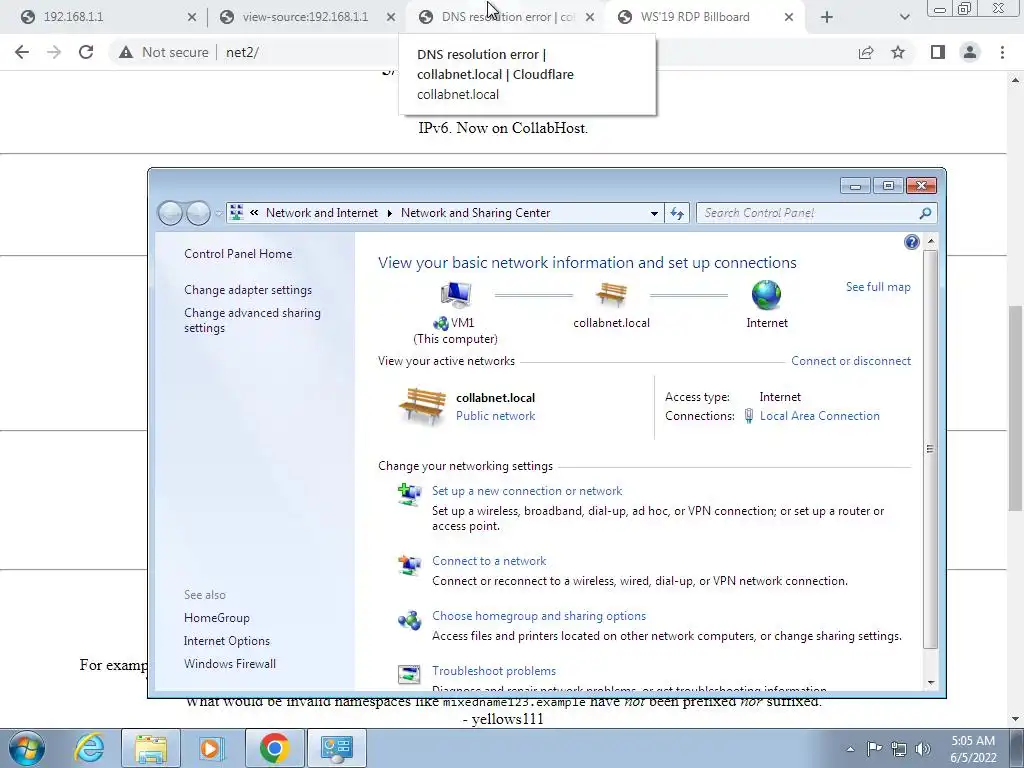Click the Chrome forward arrow

tap(54, 52)
